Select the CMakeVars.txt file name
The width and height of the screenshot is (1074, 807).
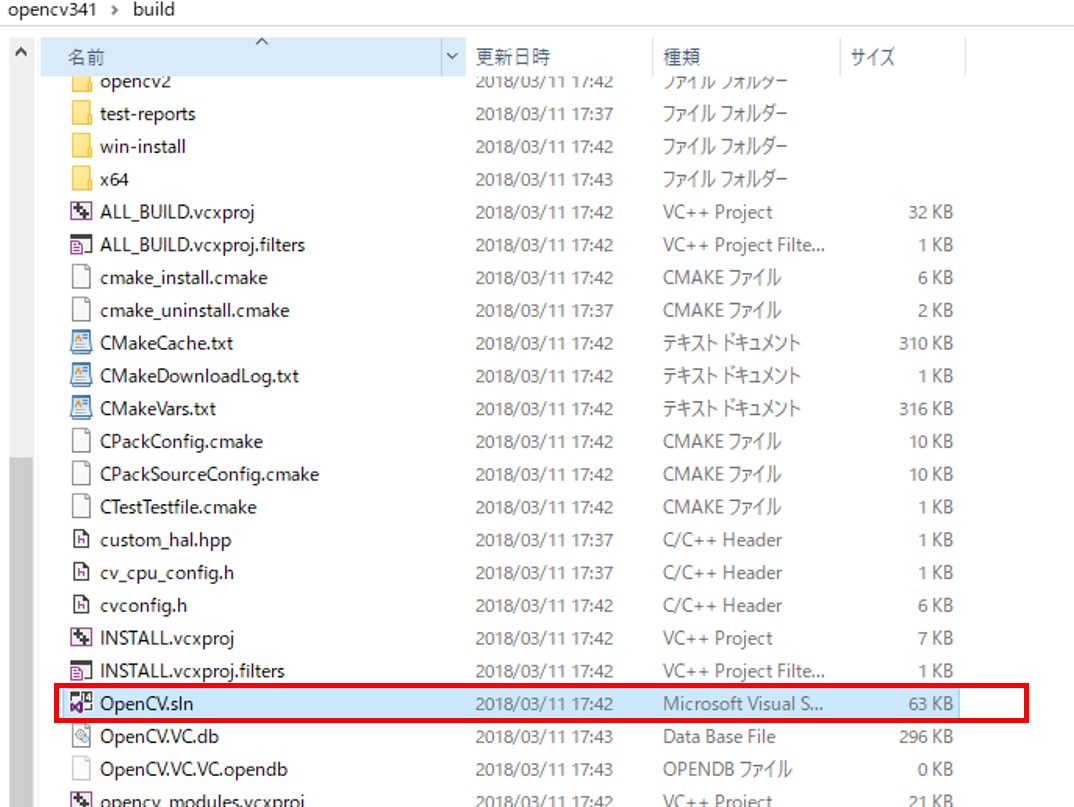[x=157, y=409]
